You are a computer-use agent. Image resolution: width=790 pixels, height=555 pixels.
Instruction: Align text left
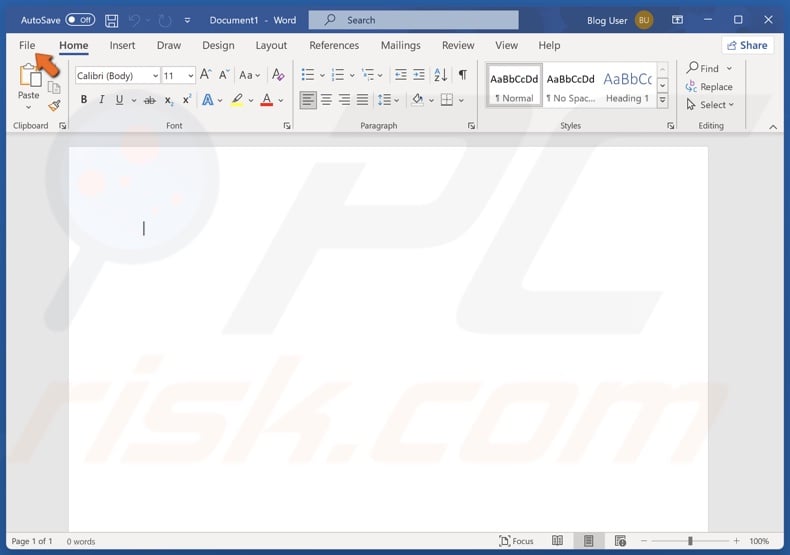pyautogui.click(x=308, y=100)
